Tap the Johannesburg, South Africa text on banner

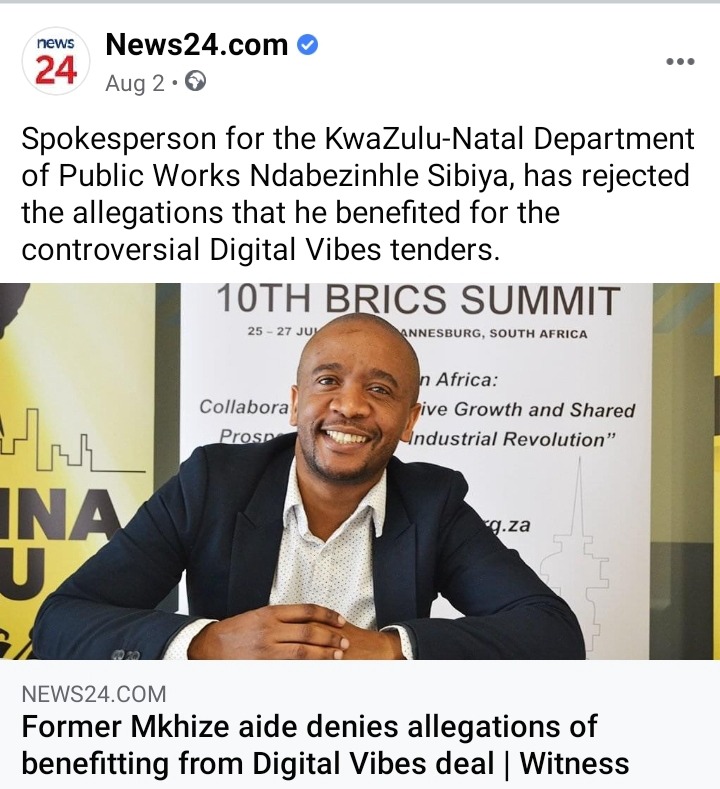(494, 334)
